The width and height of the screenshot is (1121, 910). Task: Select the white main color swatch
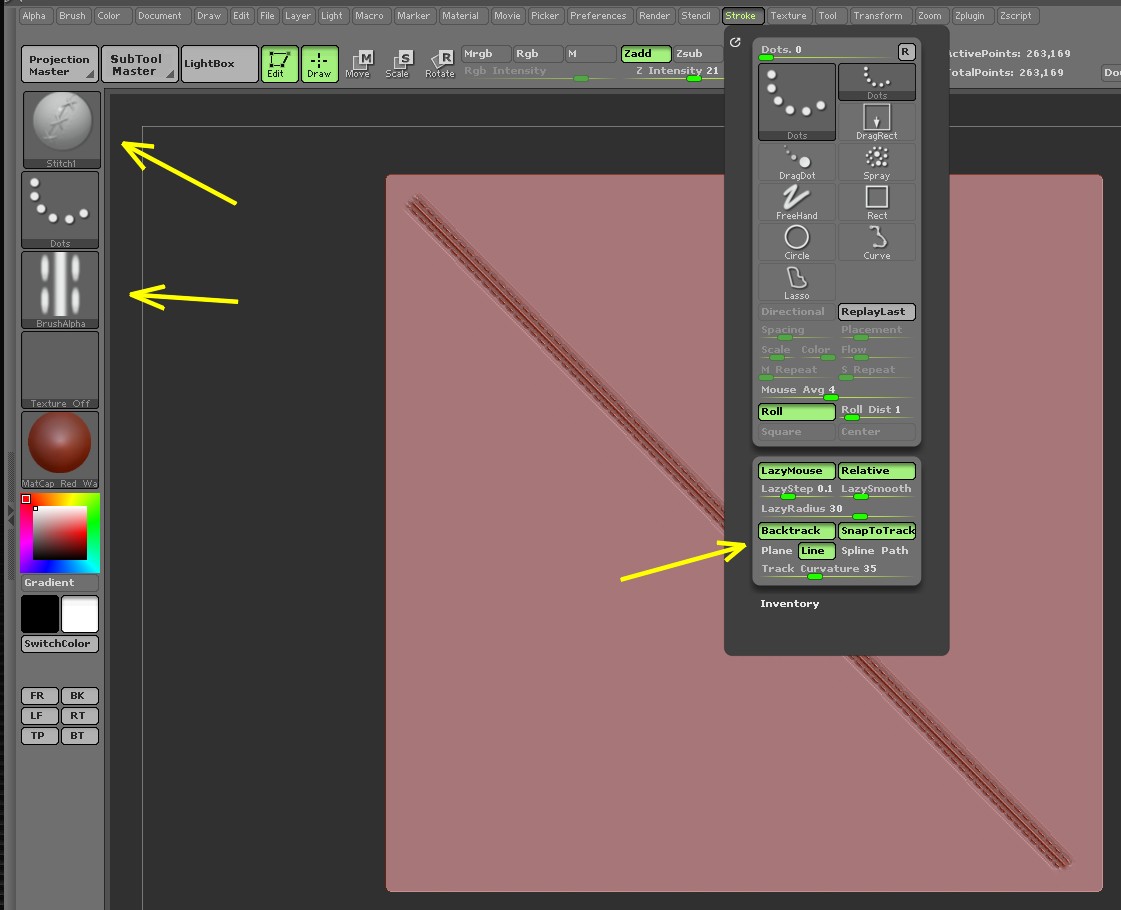(x=80, y=614)
